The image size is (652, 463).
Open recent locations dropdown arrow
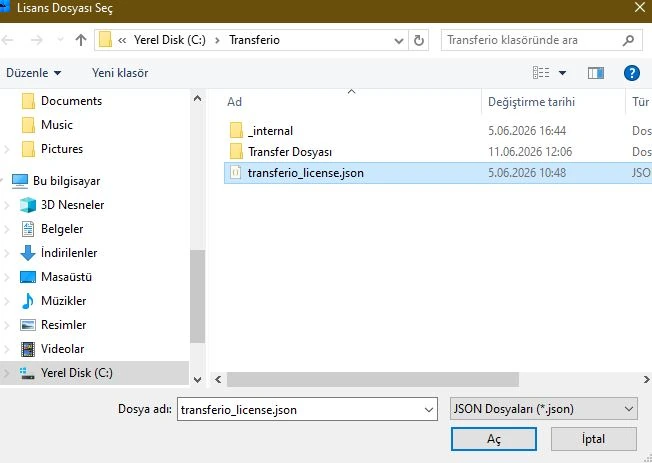pos(60,40)
